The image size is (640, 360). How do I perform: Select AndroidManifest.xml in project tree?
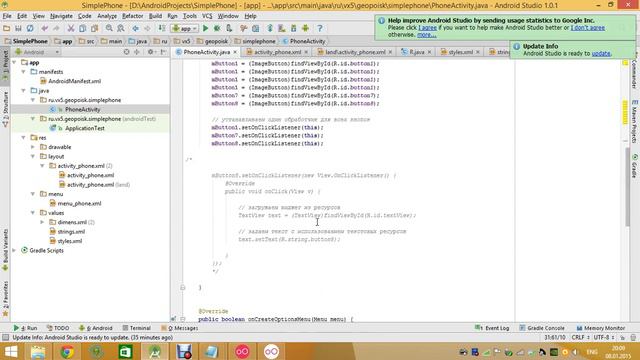[x=71, y=81]
